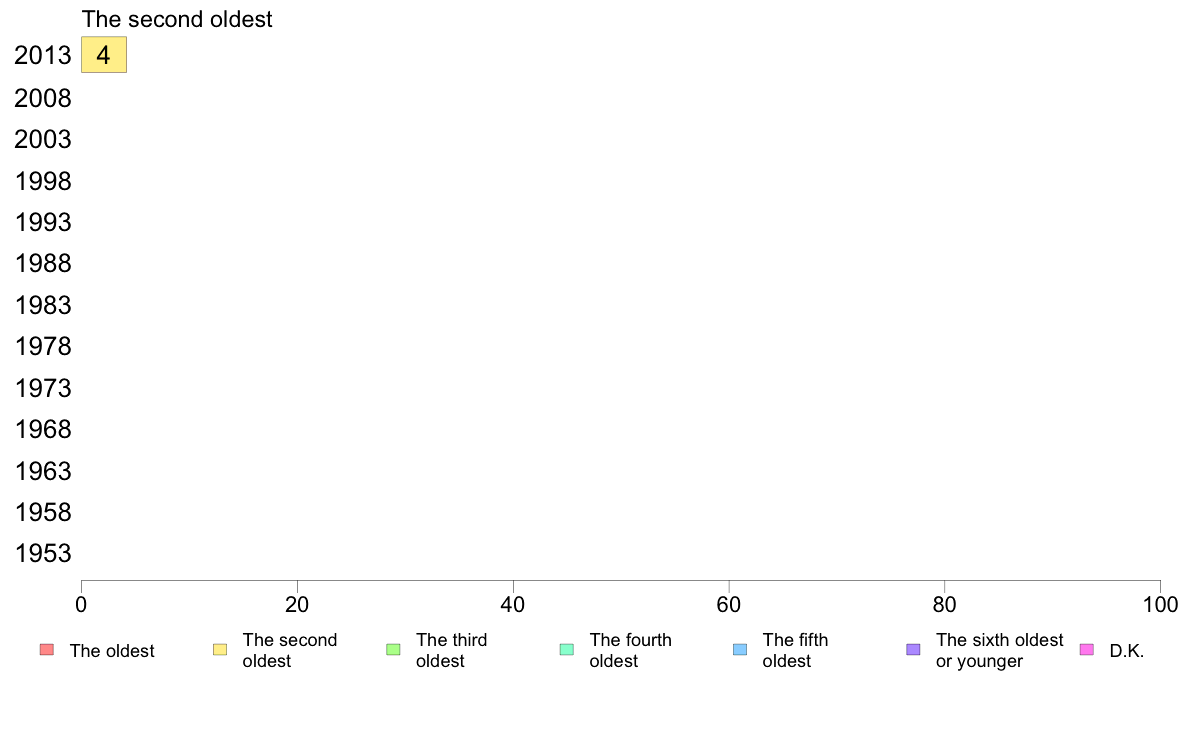1188x736 pixels.
Task: Click 'The second oldest' chart heading
Action: coord(177,19)
